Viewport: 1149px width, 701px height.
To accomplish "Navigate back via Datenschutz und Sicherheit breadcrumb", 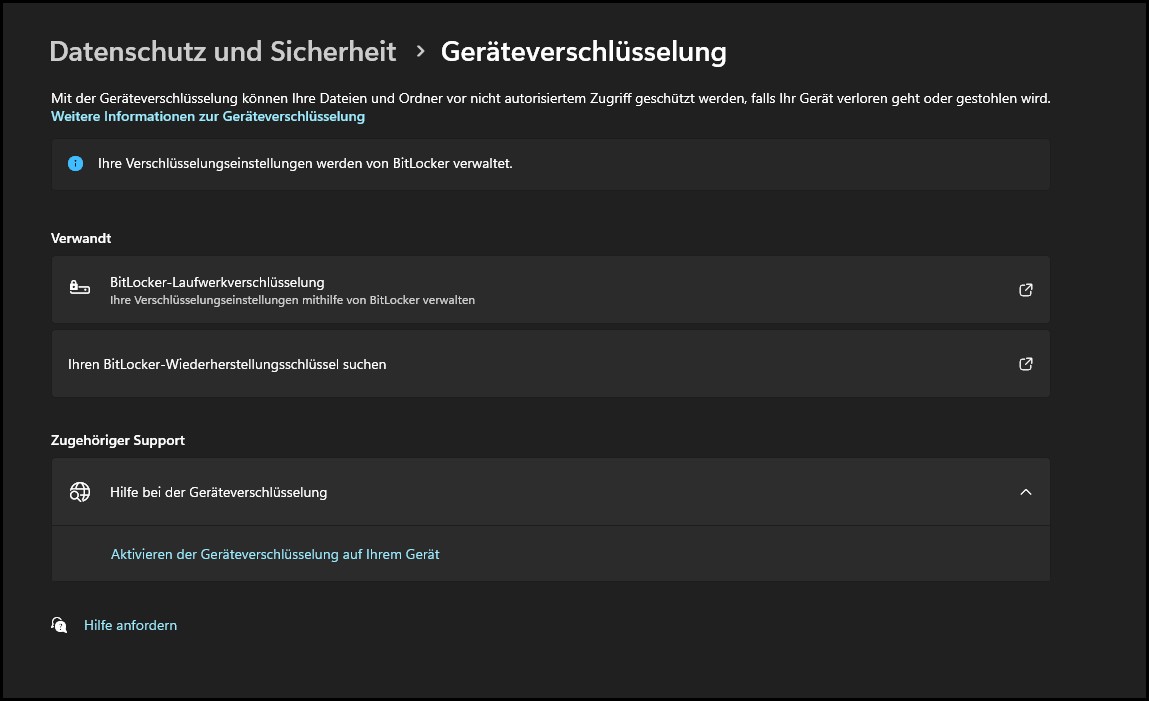I will point(222,52).
